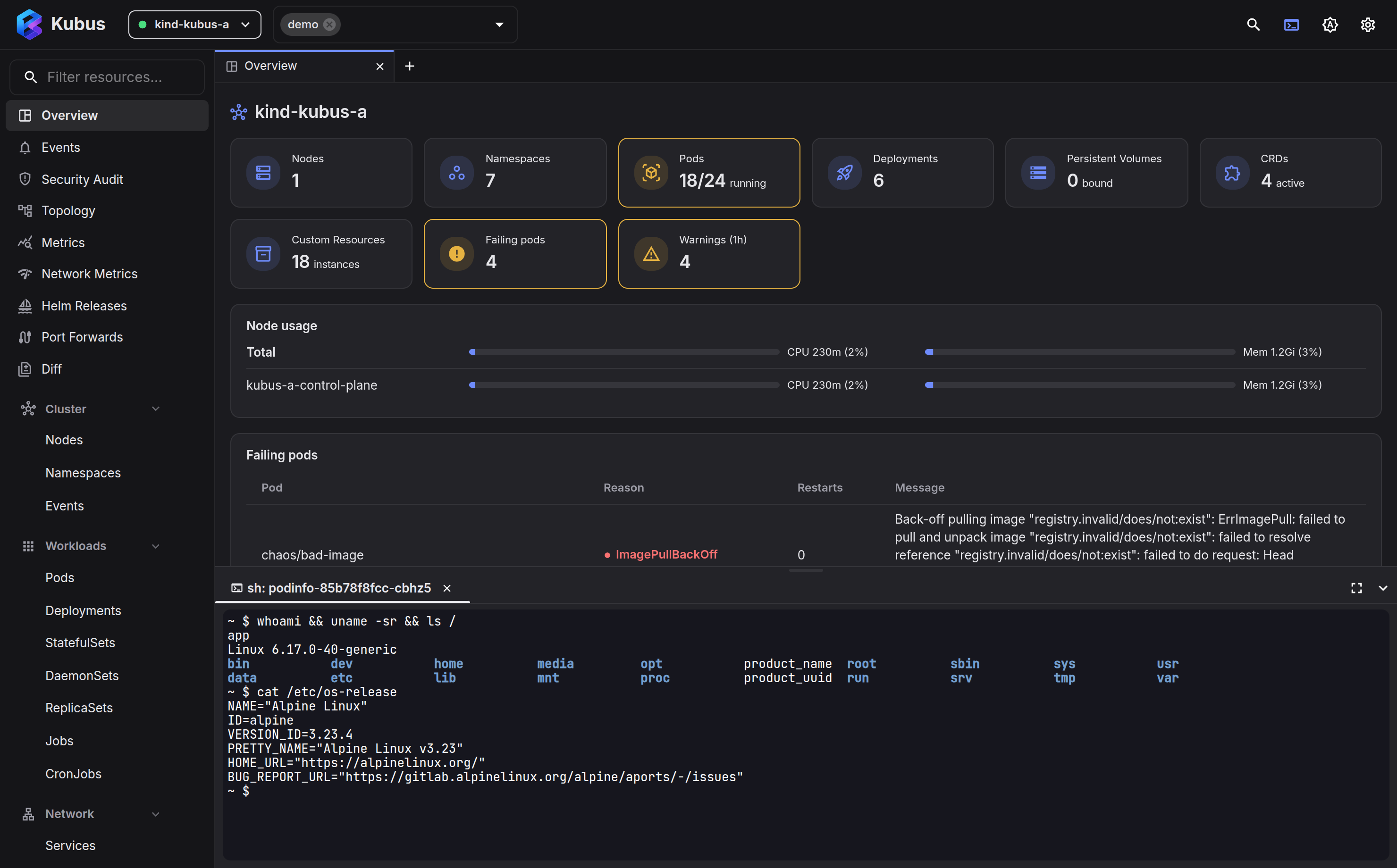Click kubus-a-control-plane node name
The width and height of the screenshot is (1397, 868).
tap(312, 385)
